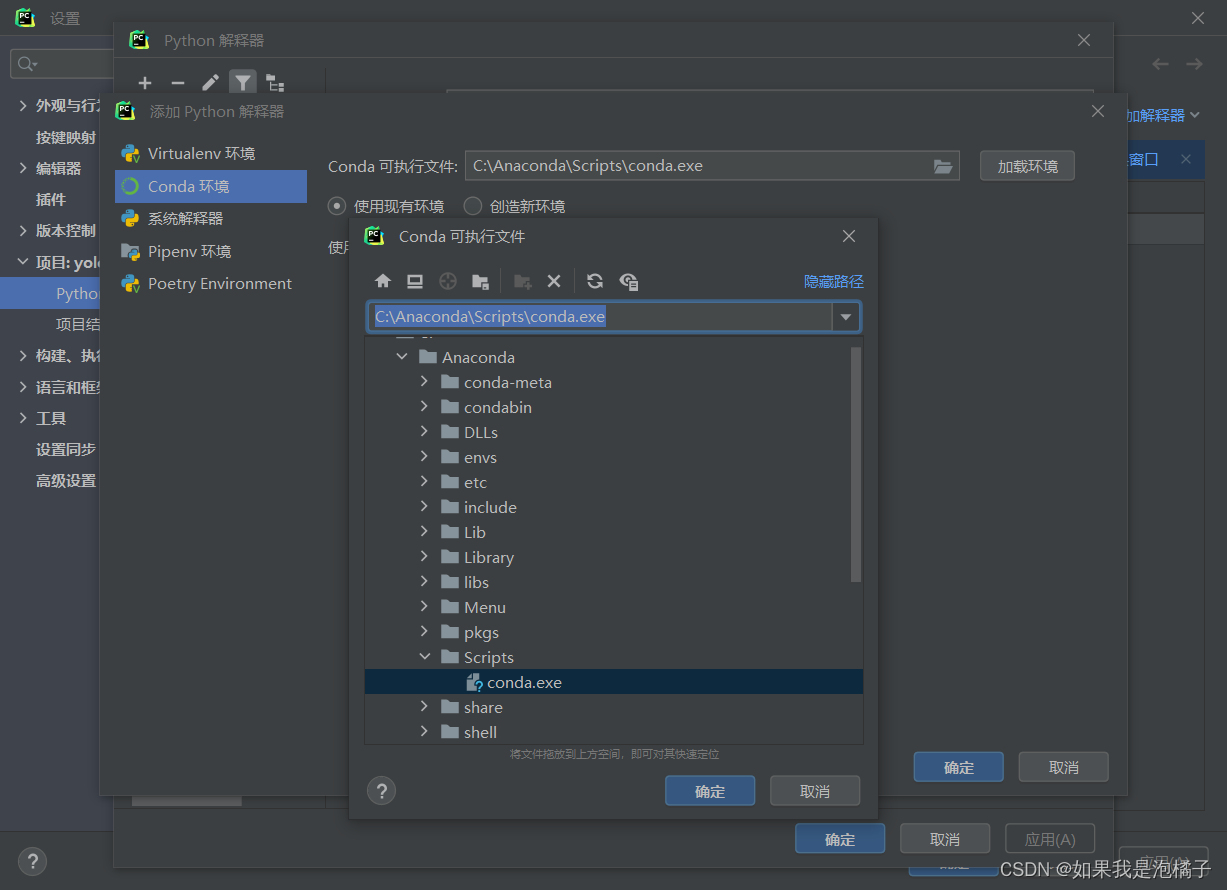Viewport: 1227px width, 890px height.
Task: Confirm in Conda executable file dialog
Action: click(710, 791)
